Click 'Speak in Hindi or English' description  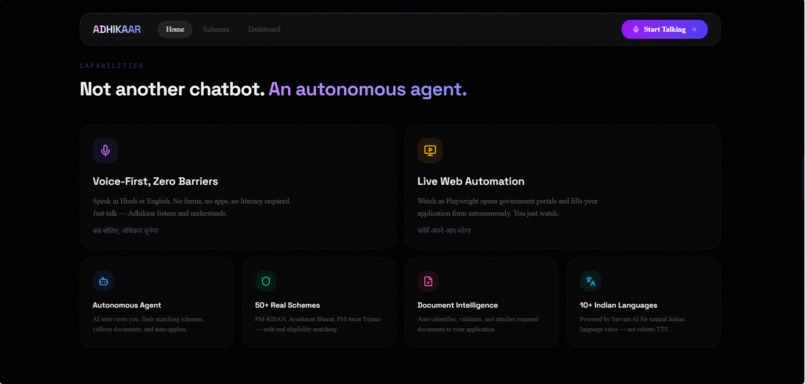click(192, 207)
